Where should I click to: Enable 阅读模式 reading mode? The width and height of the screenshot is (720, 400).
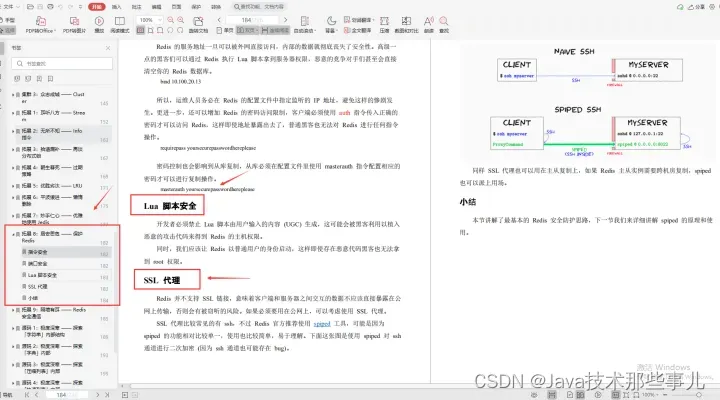pyautogui.click(x=120, y=25)
